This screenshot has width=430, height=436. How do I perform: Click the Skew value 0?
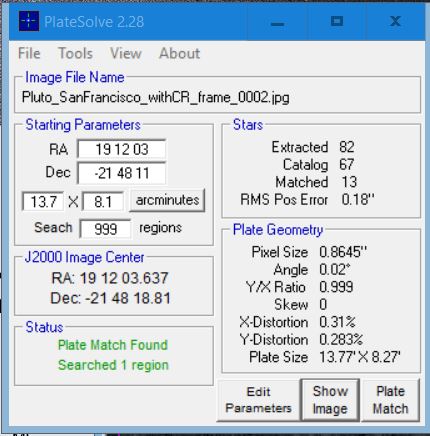click(x=323, y=304)
